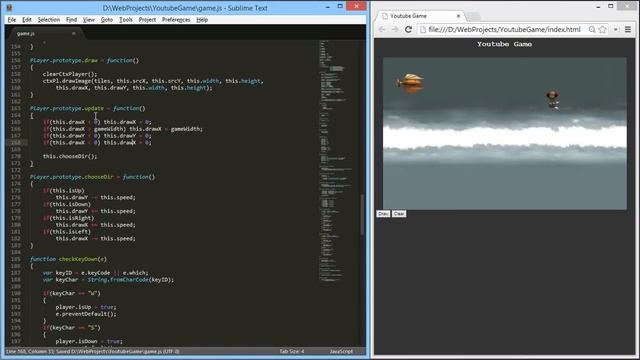Click the clearCtxPlayer(); line
Viewport: 640px width, 360px height.
pos(70,74)
